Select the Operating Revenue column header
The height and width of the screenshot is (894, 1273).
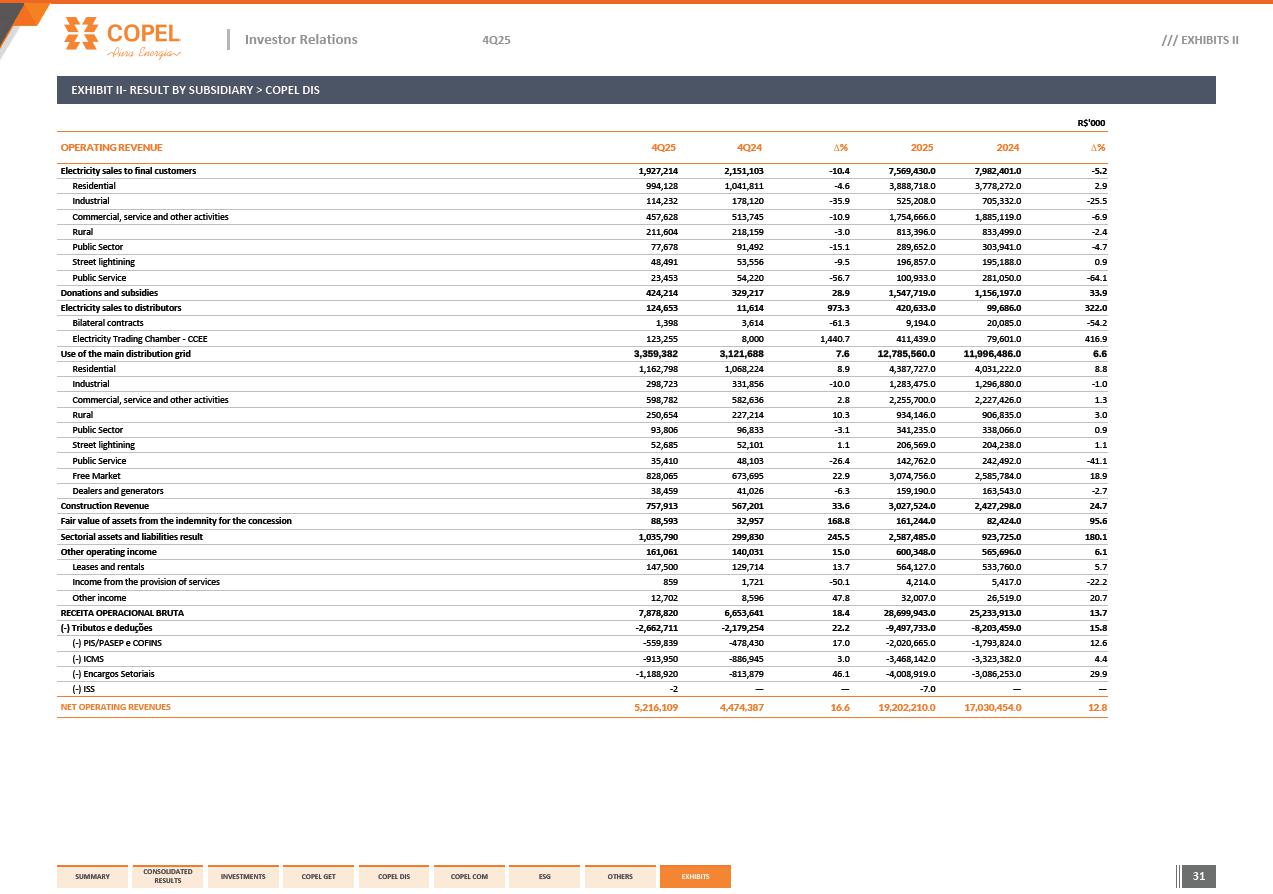point(111,148)
